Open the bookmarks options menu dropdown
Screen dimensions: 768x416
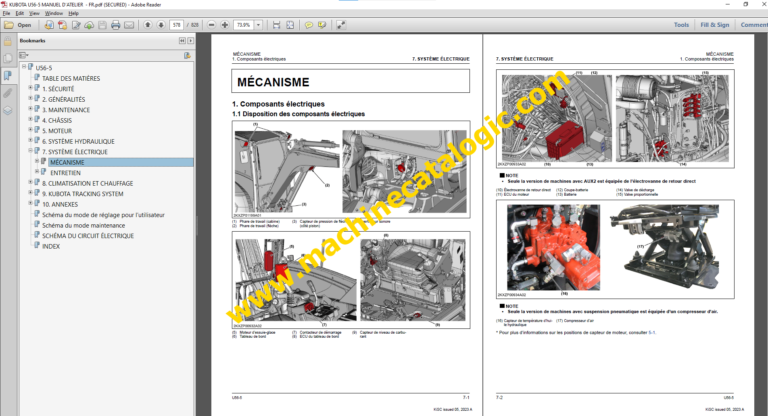(24, 55)
